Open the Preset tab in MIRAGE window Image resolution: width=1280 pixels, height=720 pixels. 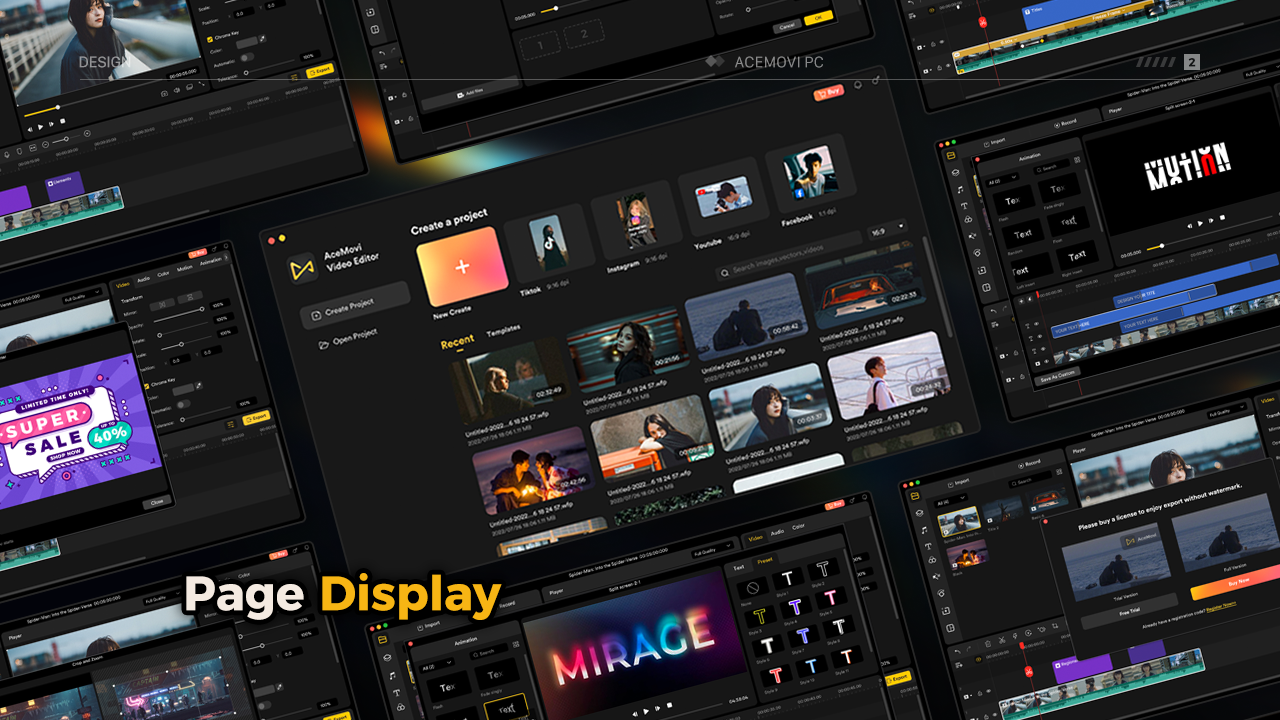(764, 560)
